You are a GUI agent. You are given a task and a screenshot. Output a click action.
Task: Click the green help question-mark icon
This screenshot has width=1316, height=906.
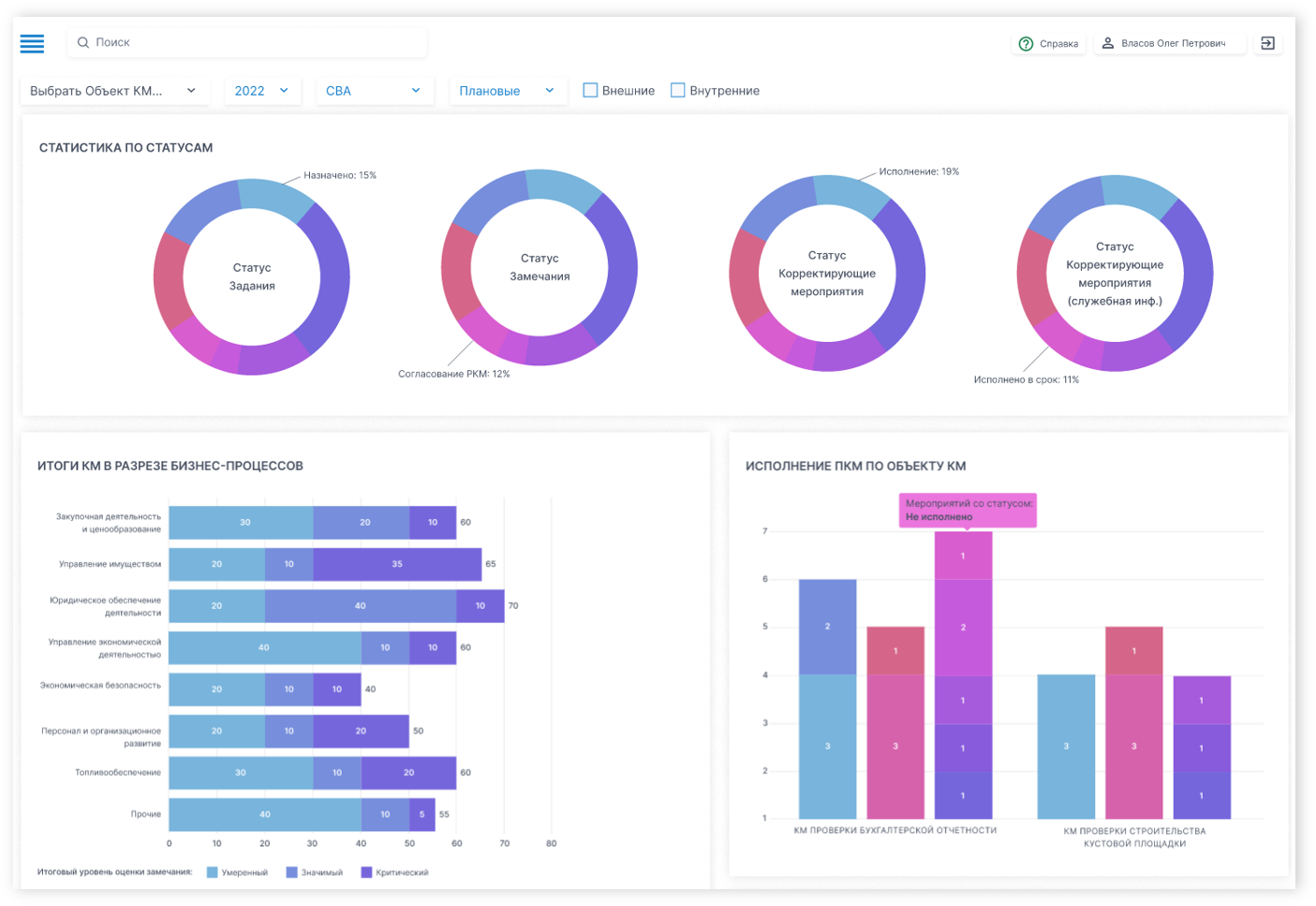pos(1026,44)
